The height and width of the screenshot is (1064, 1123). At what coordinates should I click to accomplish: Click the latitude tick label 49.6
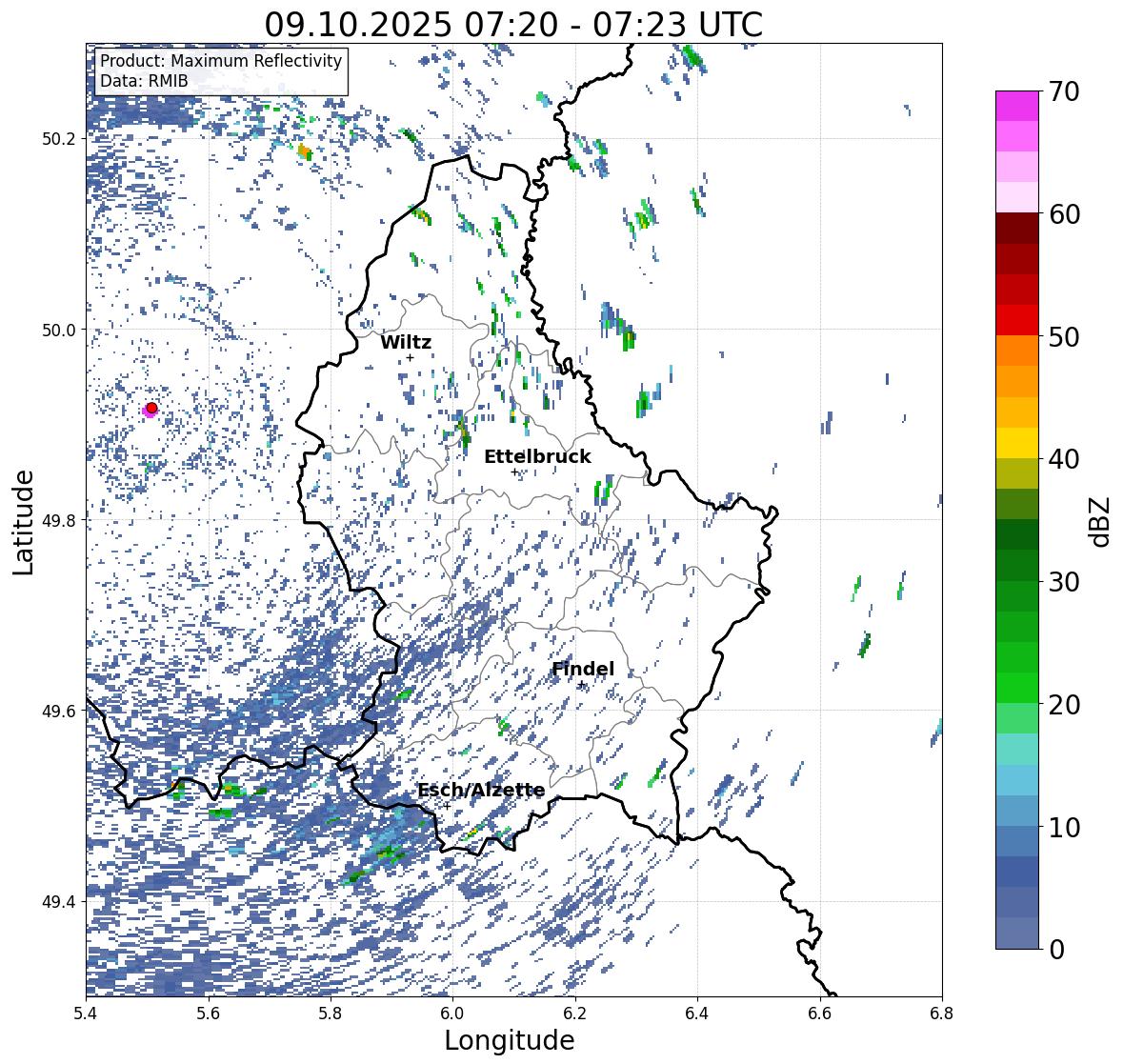coord(59,711)
